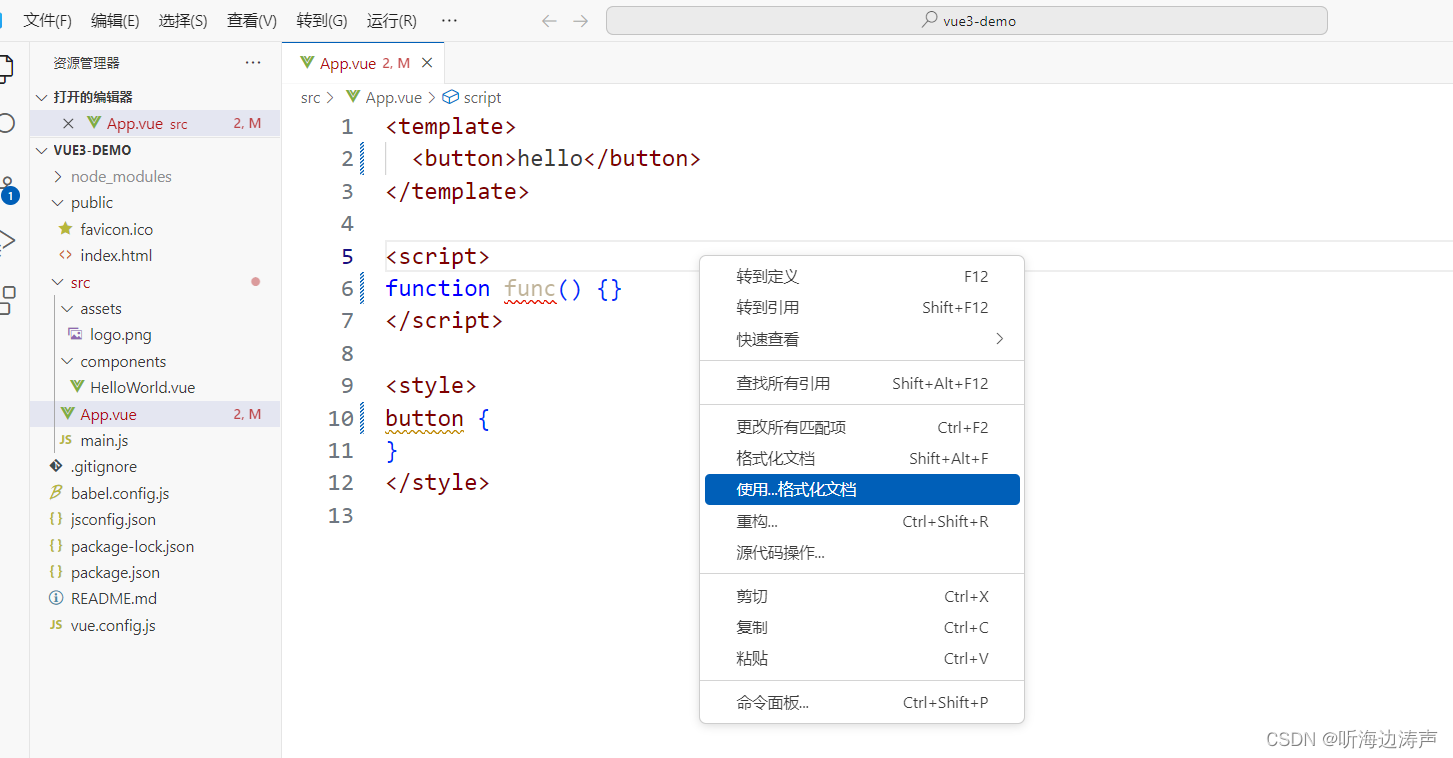Close App.vue in the open editors list

[x=68, y=124]
